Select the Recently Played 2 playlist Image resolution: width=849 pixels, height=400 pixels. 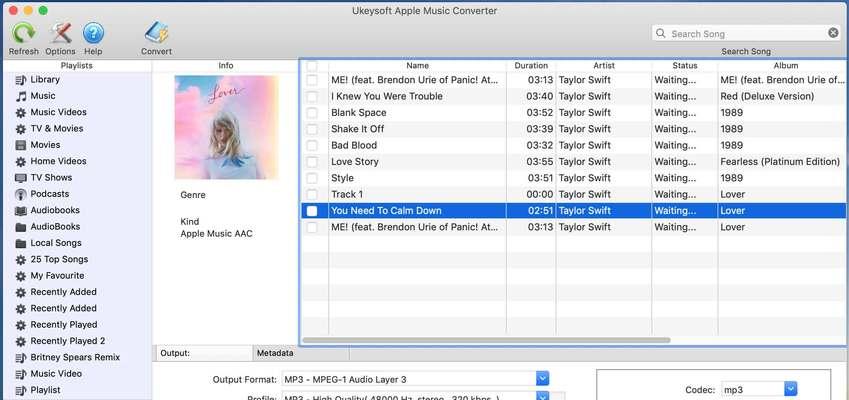pyautogui.click(x=68, y=340)
